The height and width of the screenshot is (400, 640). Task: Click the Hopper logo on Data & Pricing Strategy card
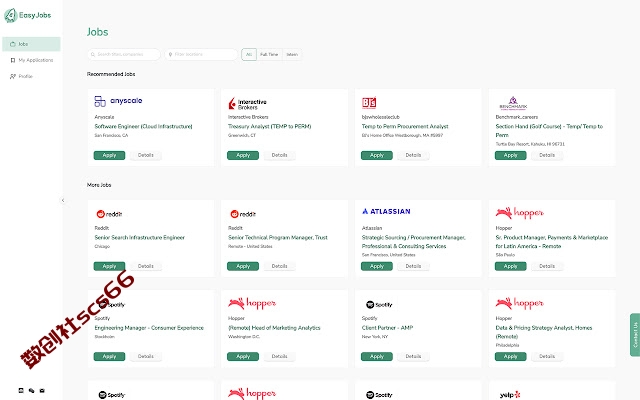[520, 303]
